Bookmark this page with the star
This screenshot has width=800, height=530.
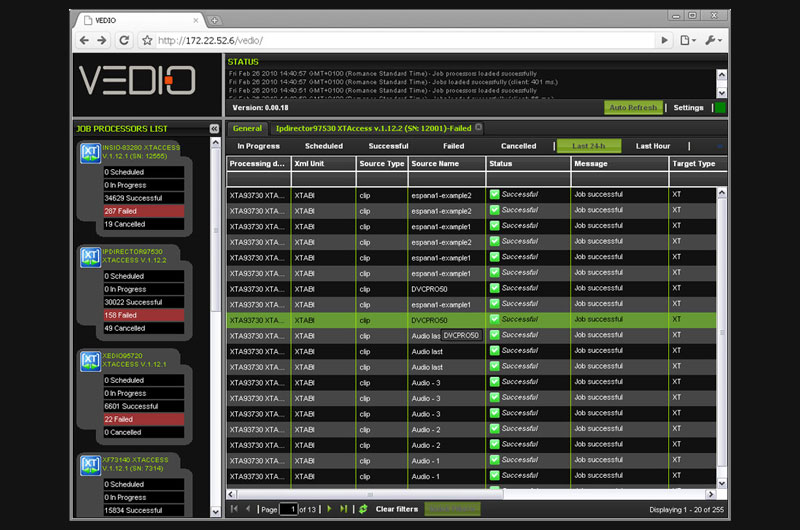click(147, 40)
